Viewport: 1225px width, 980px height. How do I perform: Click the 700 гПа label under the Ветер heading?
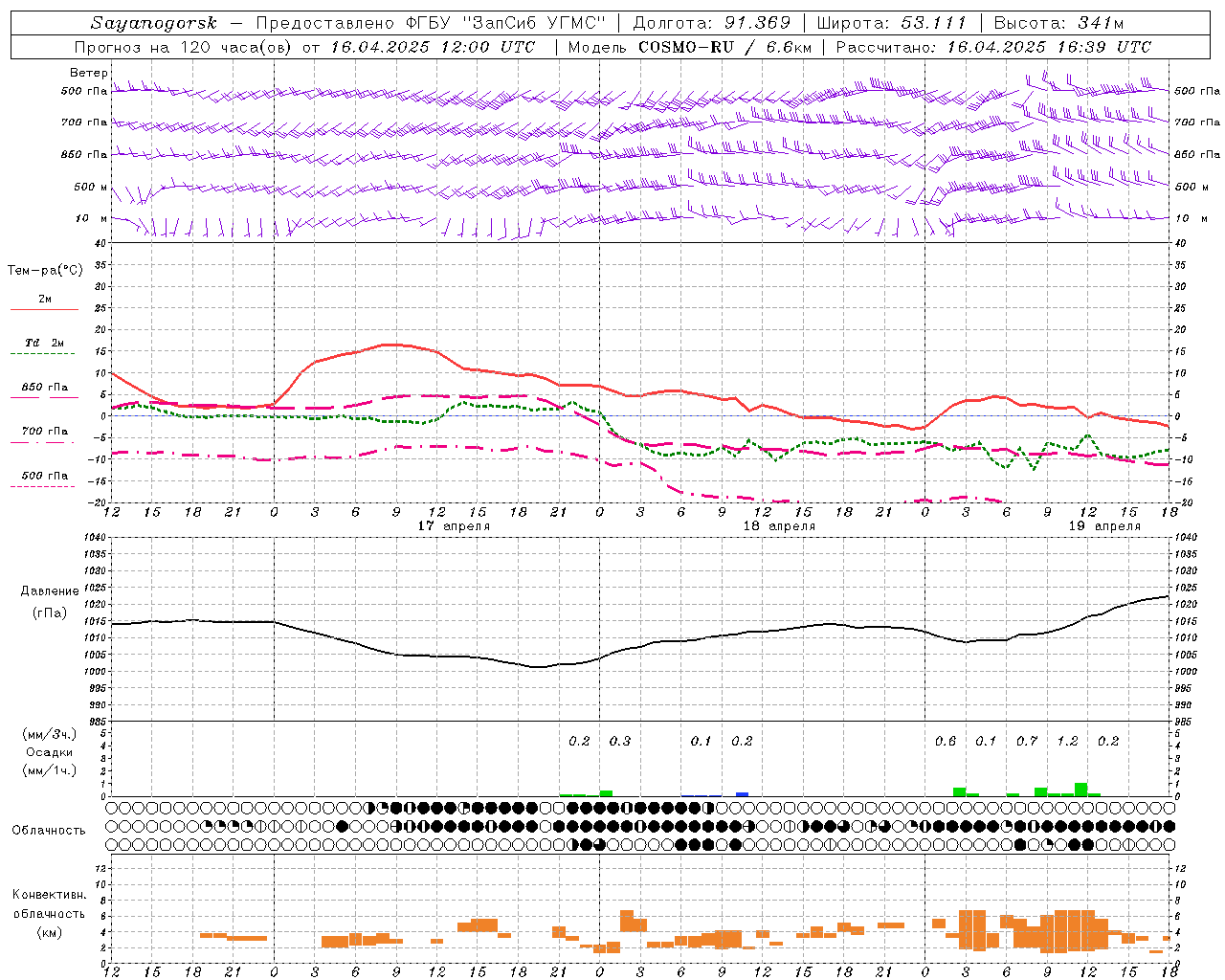[x=84, y=122]
